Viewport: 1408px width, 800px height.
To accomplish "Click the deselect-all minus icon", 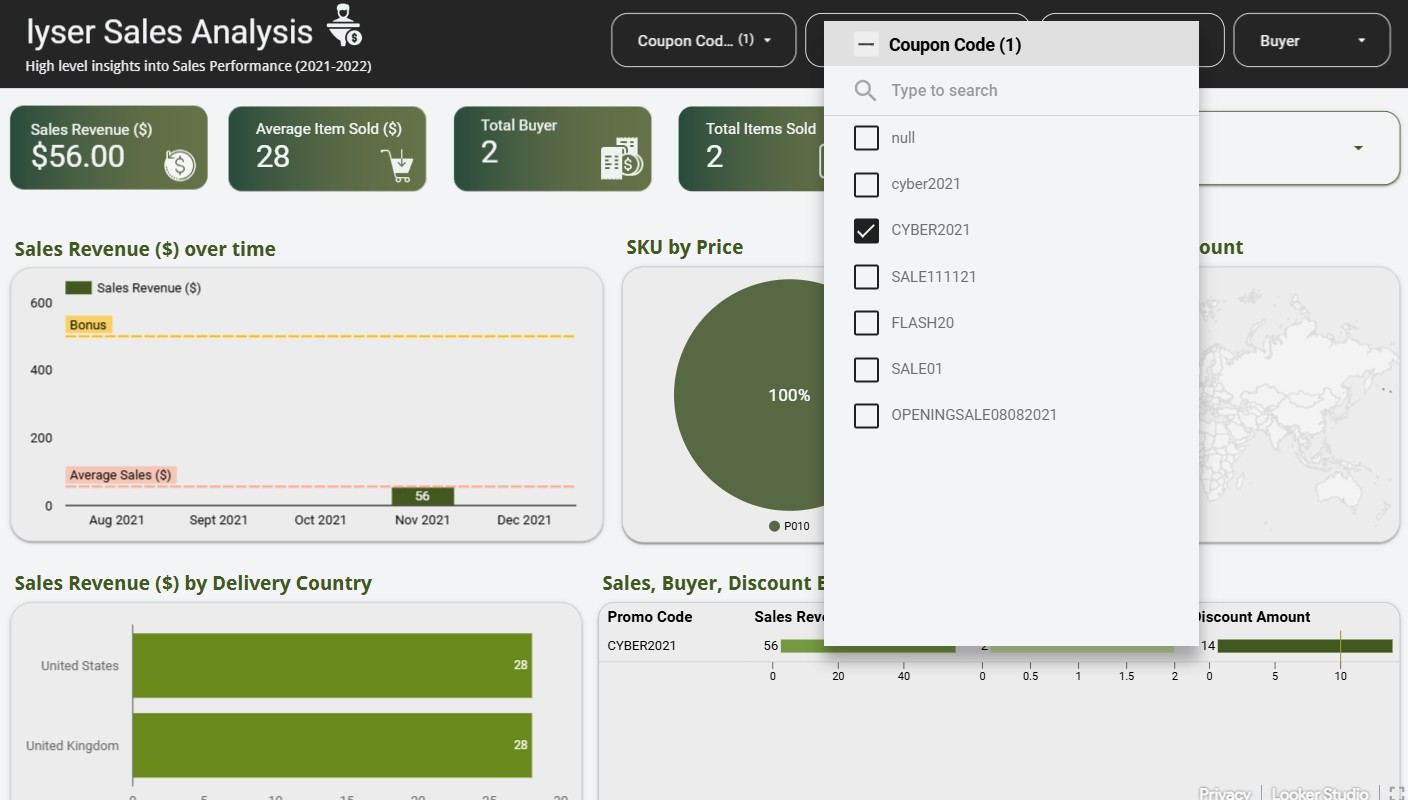I will [866, 45].
